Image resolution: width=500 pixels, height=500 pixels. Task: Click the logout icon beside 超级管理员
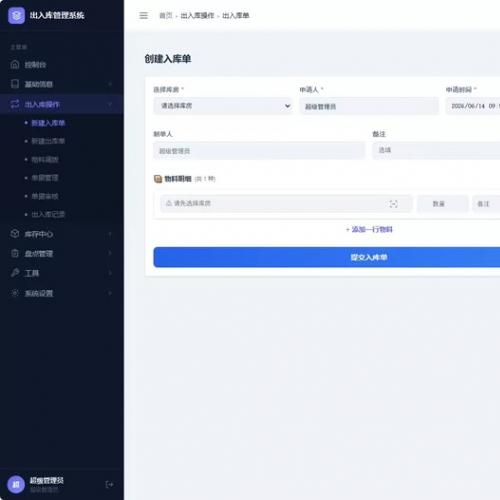pos(109,484)
